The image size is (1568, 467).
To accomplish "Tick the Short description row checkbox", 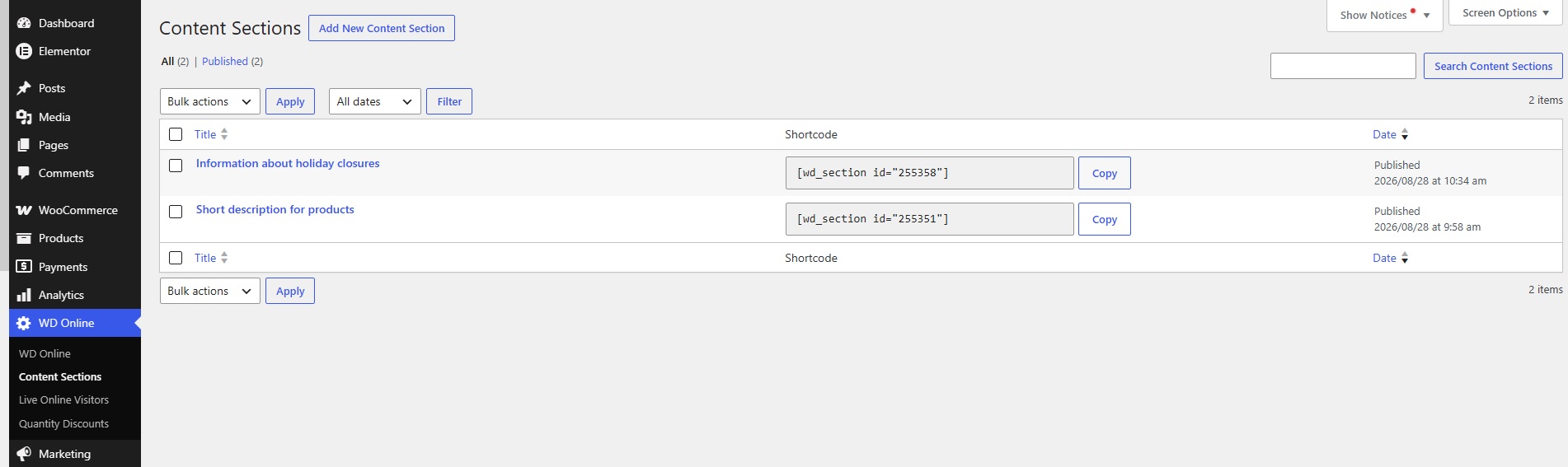I will [176, 212].
